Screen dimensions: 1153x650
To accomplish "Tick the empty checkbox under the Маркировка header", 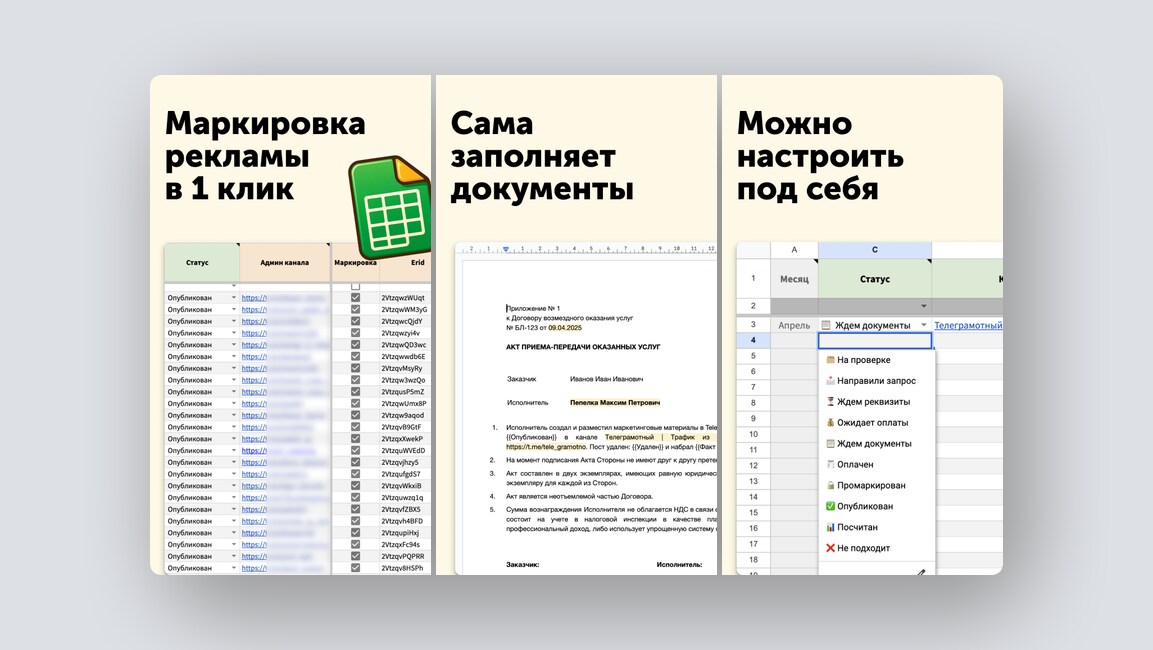I will coord(355,286).
